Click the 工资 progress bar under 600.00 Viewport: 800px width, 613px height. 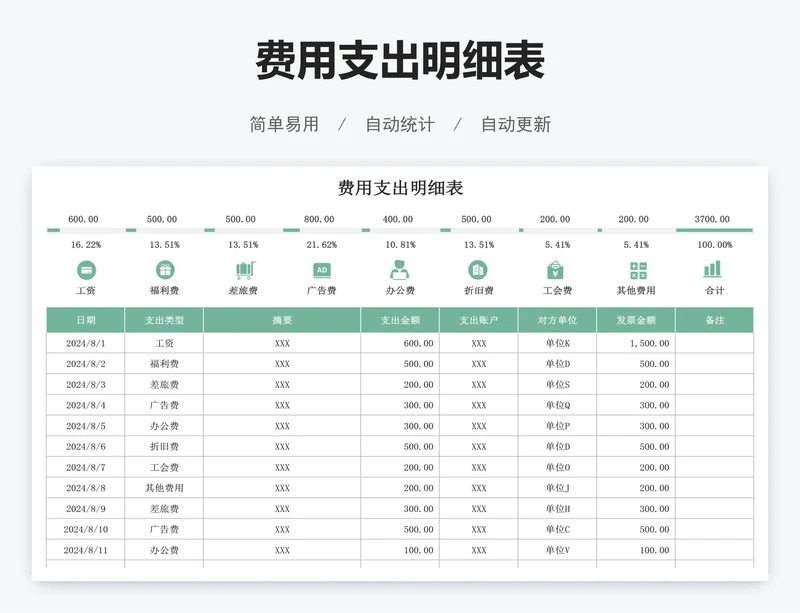[86, 230]
